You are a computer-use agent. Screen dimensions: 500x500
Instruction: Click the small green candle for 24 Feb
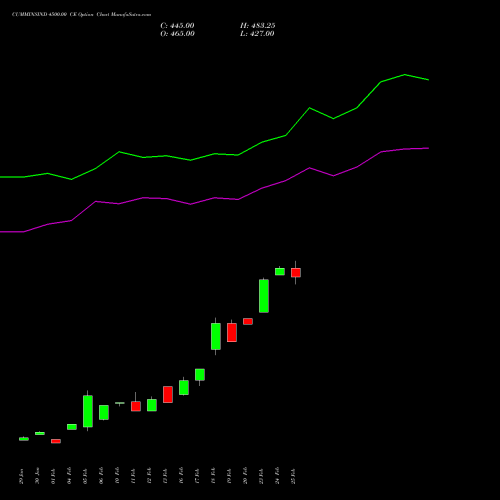280,271
